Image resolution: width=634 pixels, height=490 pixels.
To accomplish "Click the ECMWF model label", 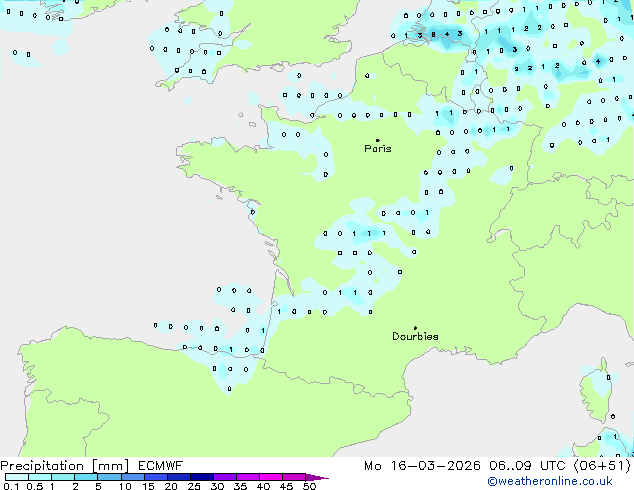I will [161, 466].
